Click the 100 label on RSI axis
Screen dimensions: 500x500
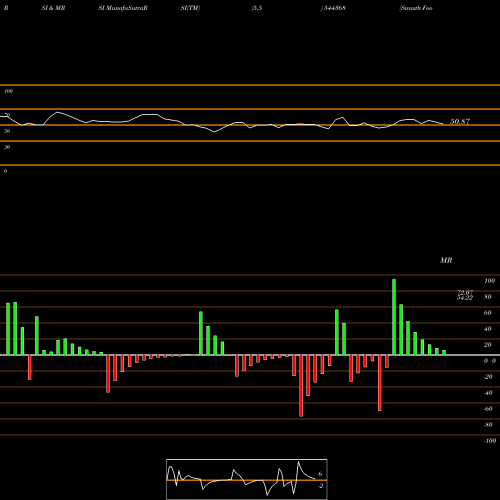(8, 91)
